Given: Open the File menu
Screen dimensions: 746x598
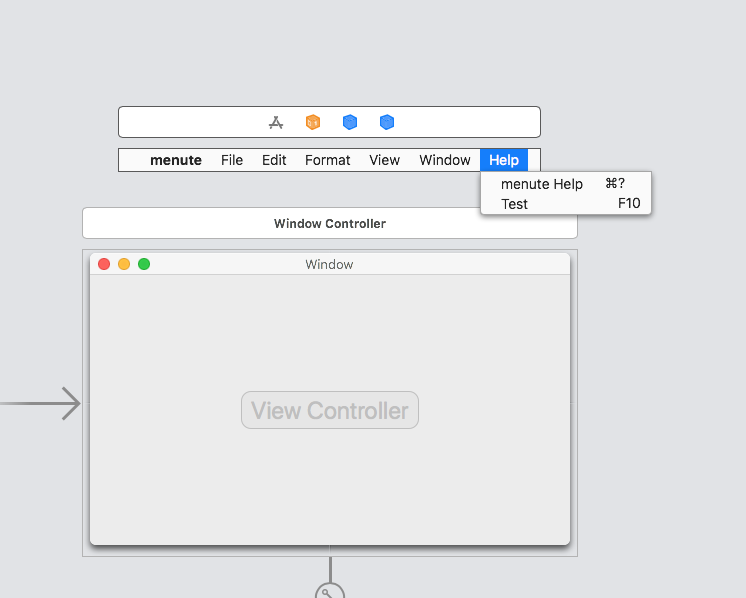Looking at the screenshot, I should [232, 160].
